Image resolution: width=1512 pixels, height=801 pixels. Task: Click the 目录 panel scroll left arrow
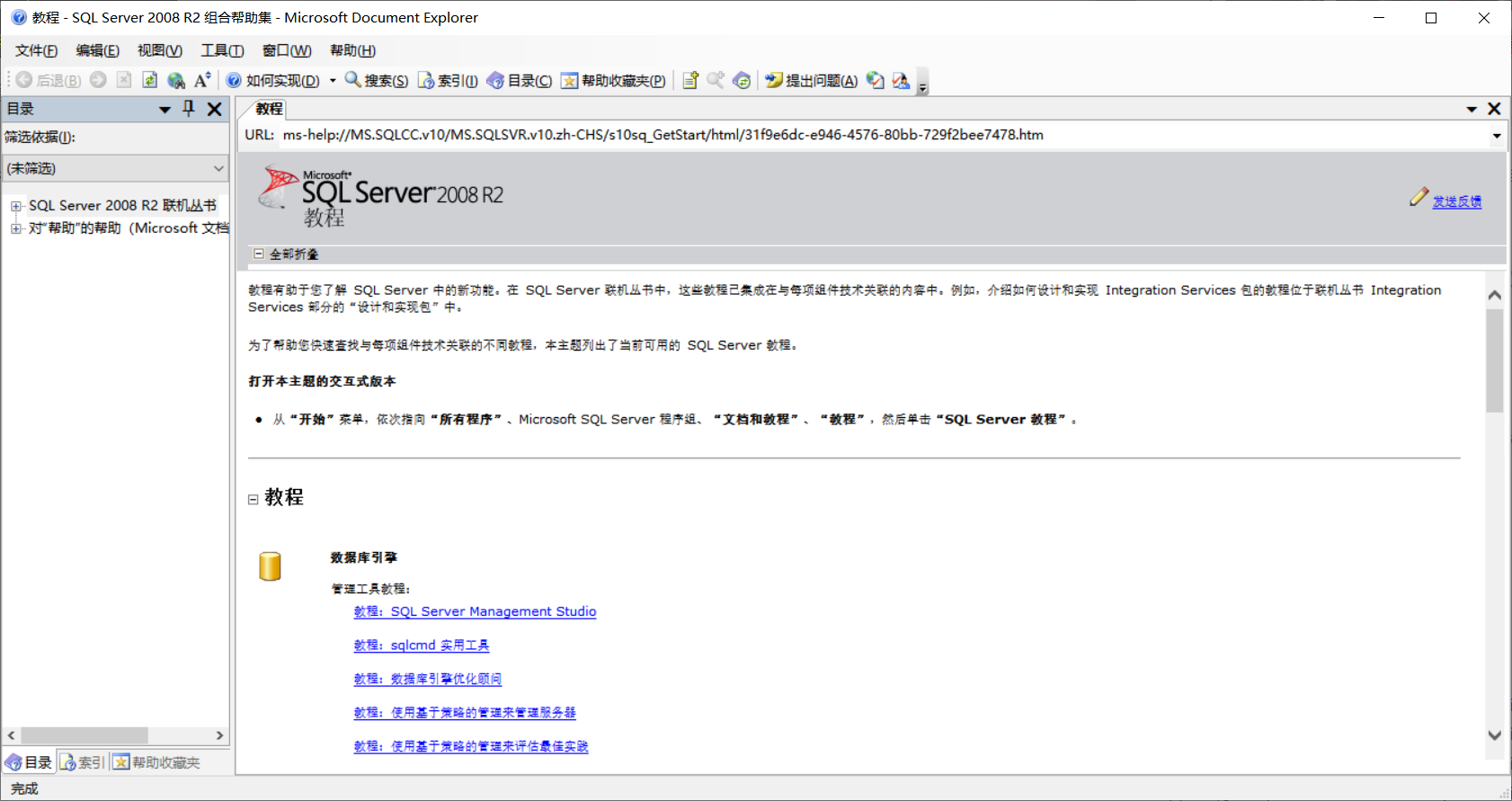tap(11, 735)
